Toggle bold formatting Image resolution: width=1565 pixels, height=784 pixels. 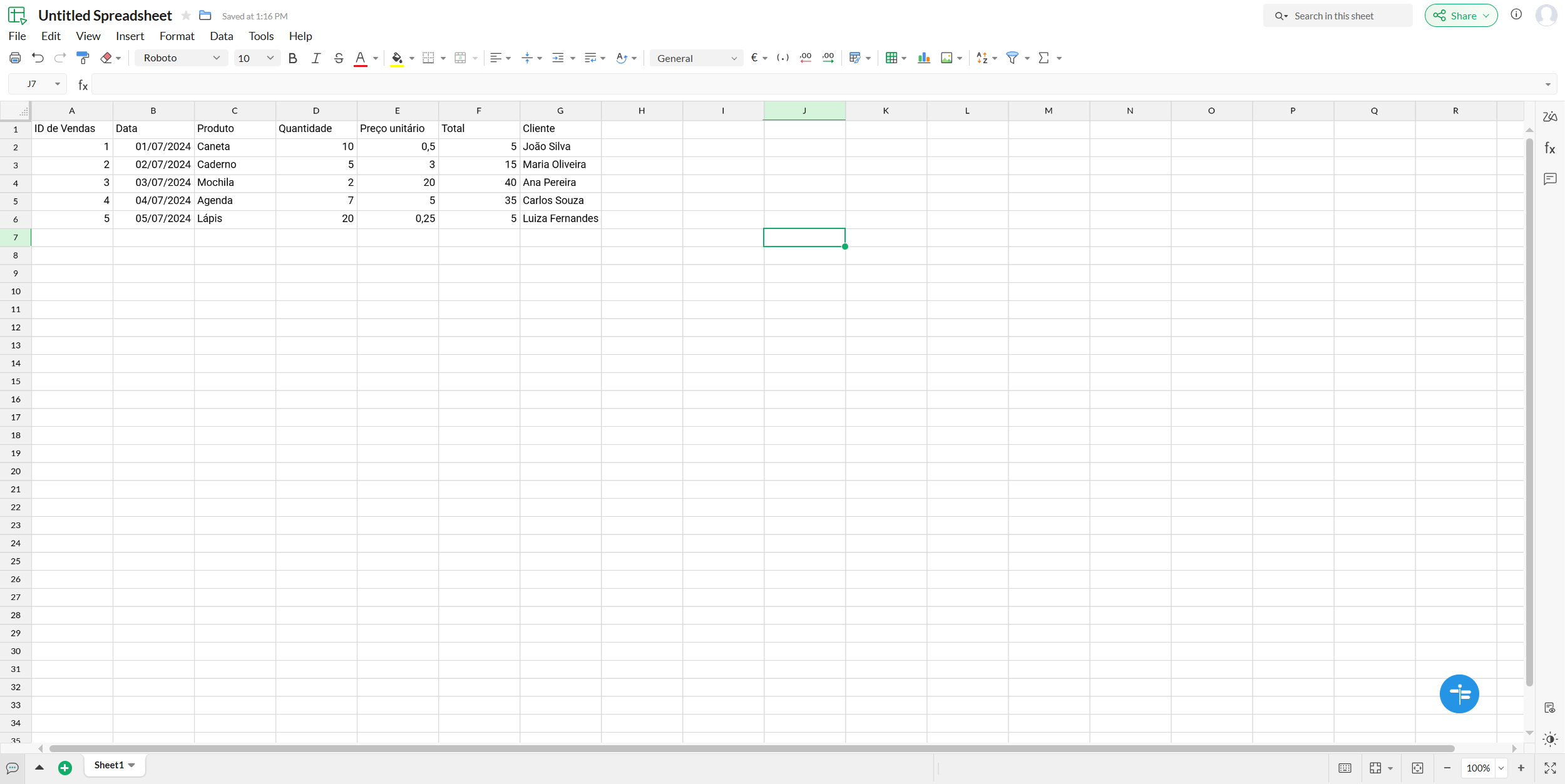click(x=292, y=58)
